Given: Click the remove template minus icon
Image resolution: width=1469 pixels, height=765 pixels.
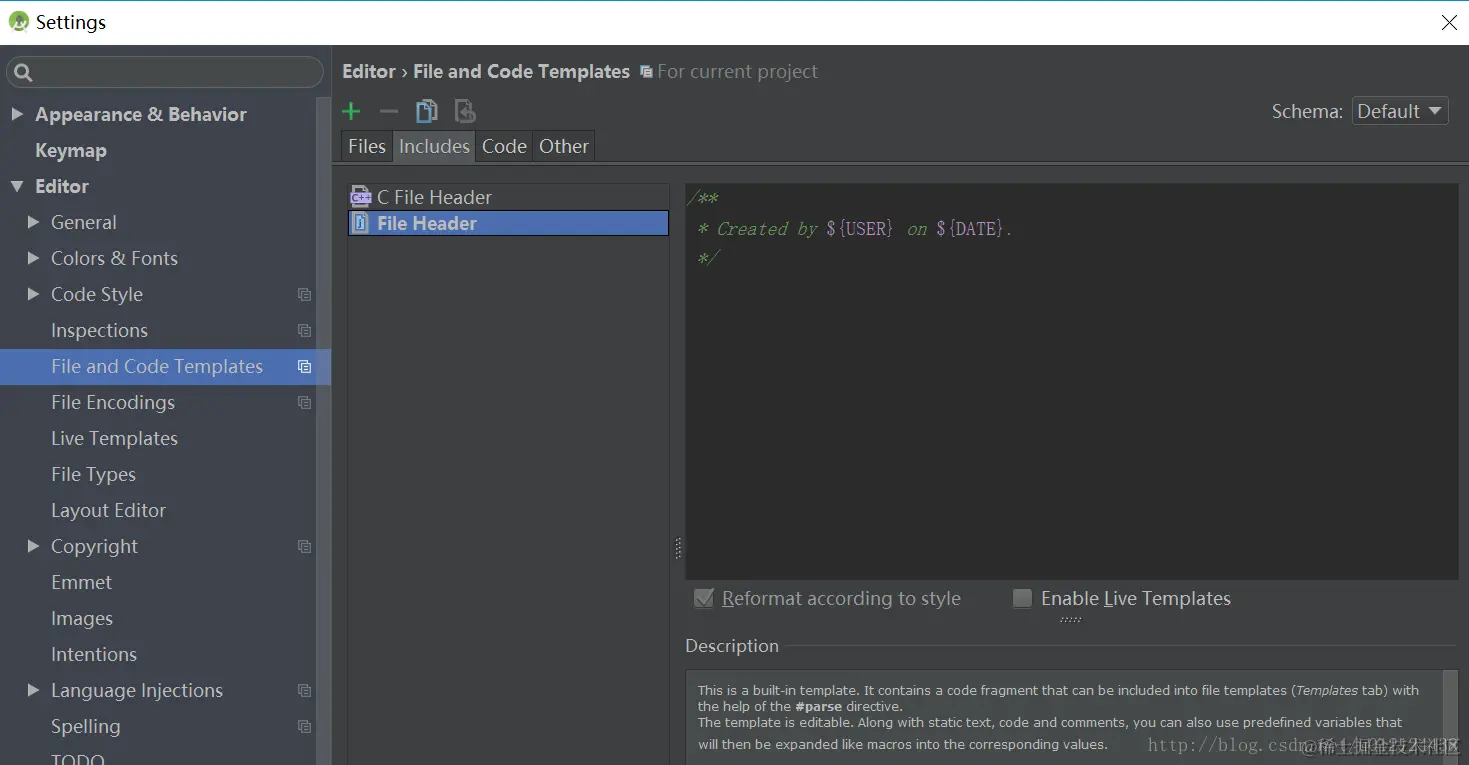Looking at the screenshot, I should (389, 111).
